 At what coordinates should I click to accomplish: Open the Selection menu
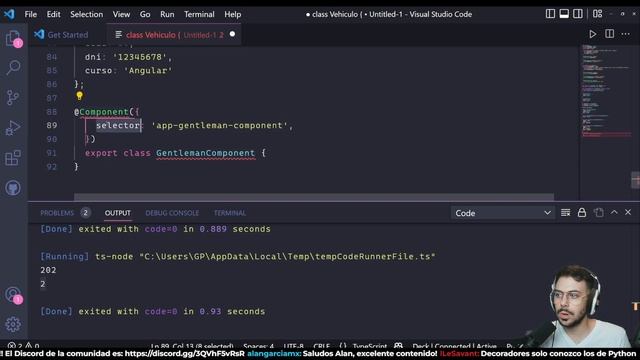click(87, 14)
